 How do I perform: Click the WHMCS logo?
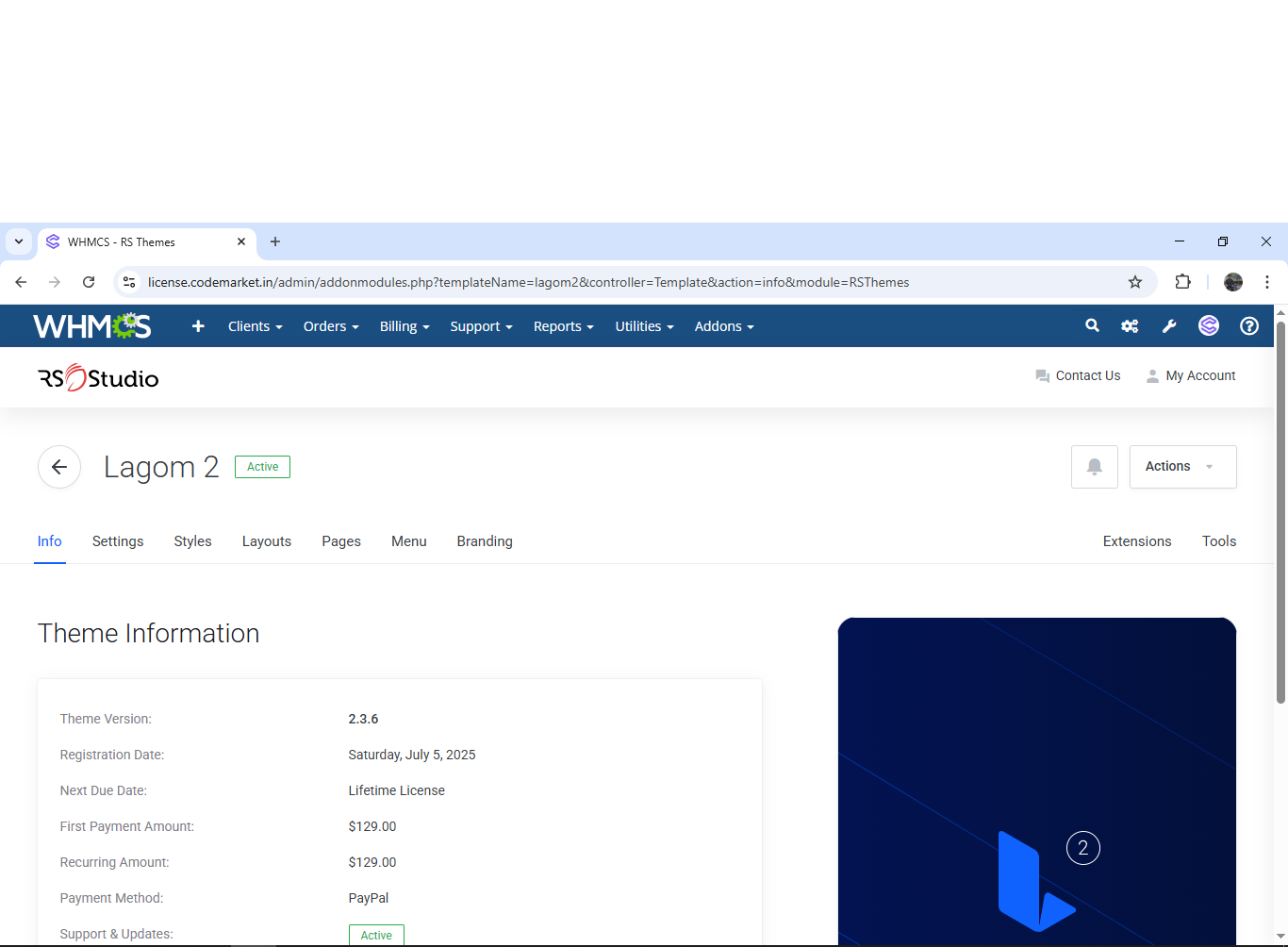[92, 325]
